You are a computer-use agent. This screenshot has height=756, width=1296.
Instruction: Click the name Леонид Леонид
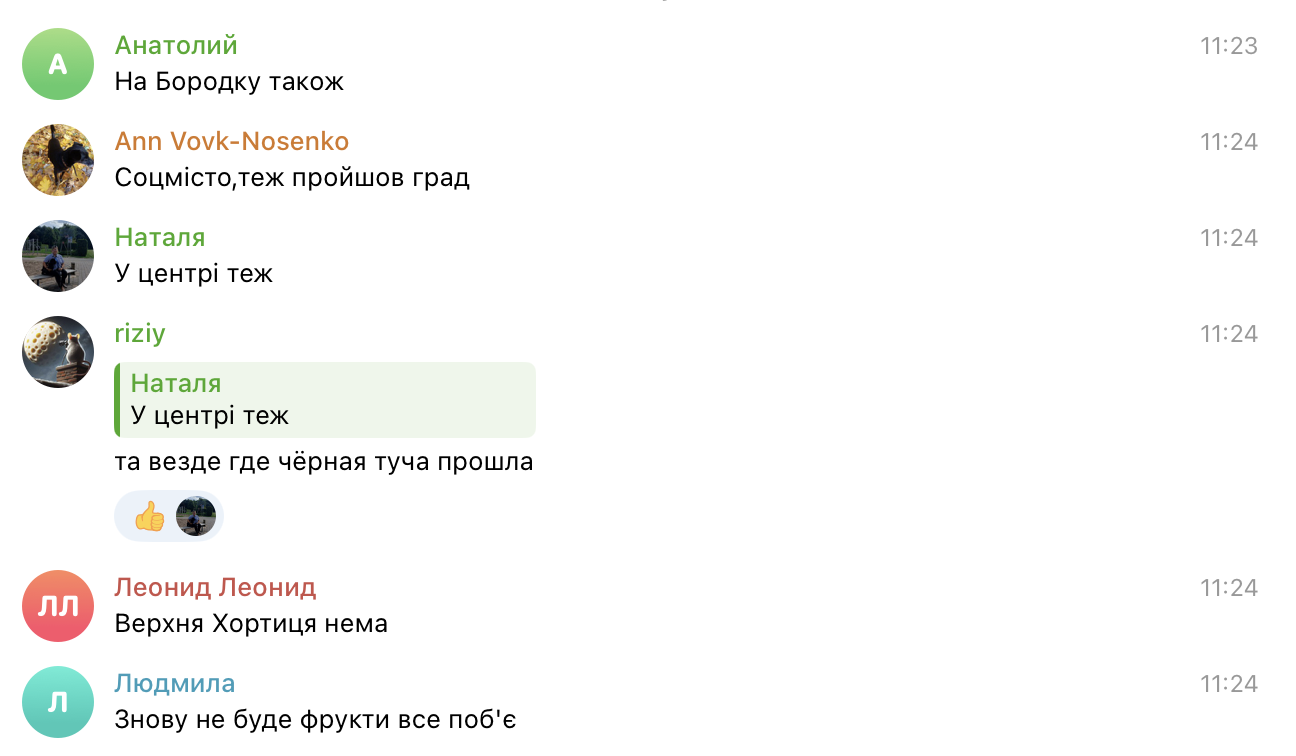(215, 587)
